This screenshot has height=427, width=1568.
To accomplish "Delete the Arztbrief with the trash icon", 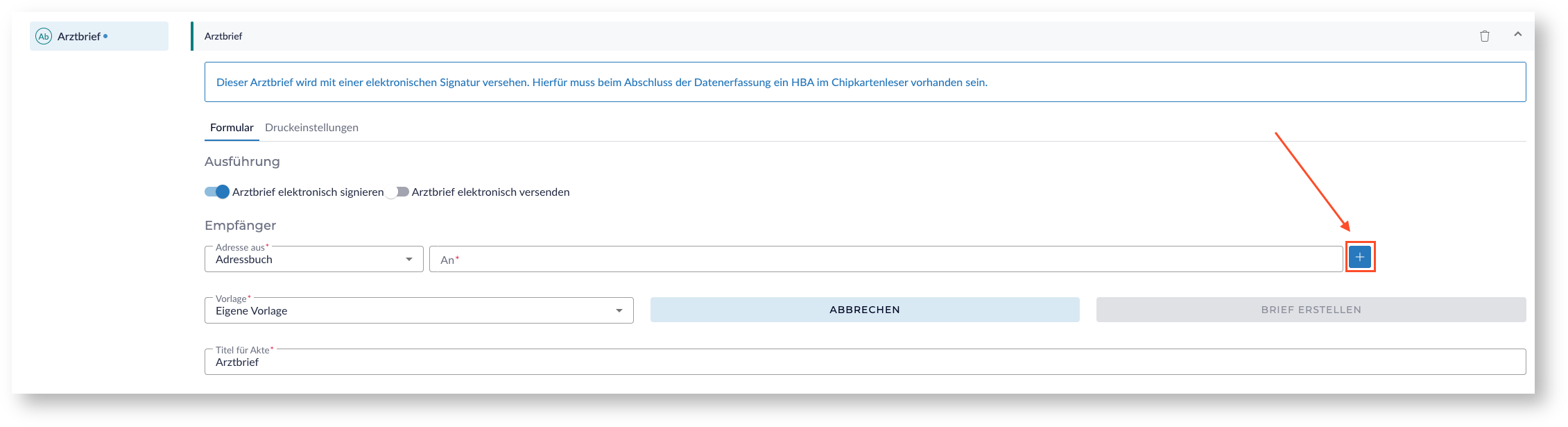I will click(x=1485, y=36).
